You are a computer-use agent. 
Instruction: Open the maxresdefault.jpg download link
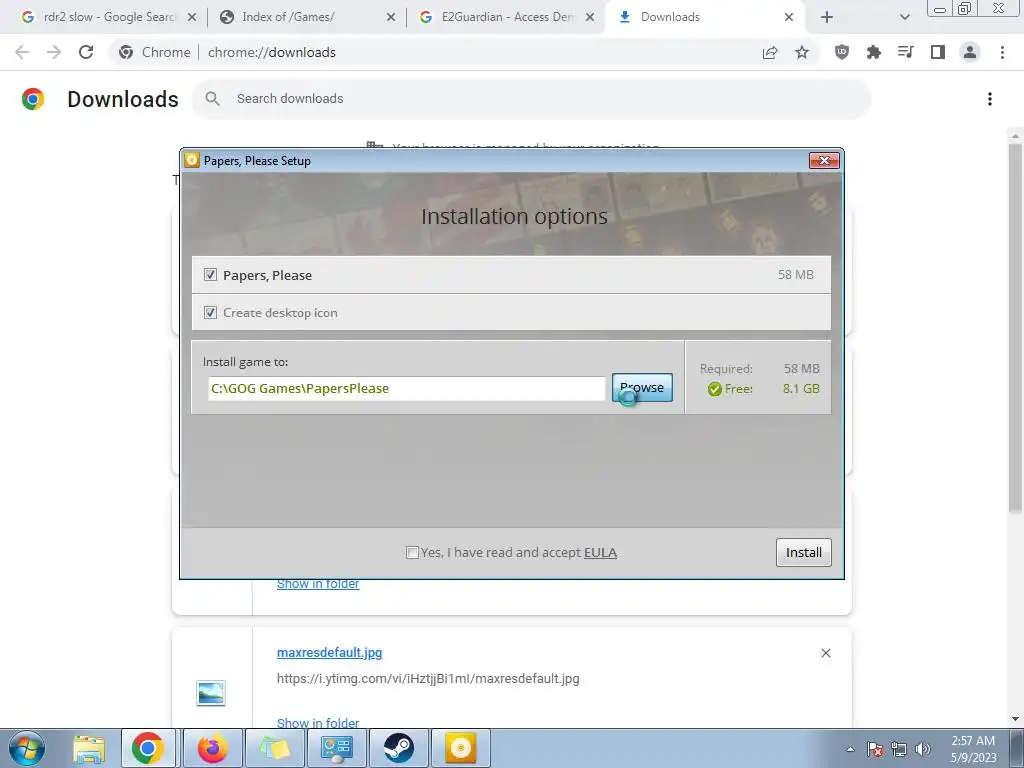coord(329,652)
